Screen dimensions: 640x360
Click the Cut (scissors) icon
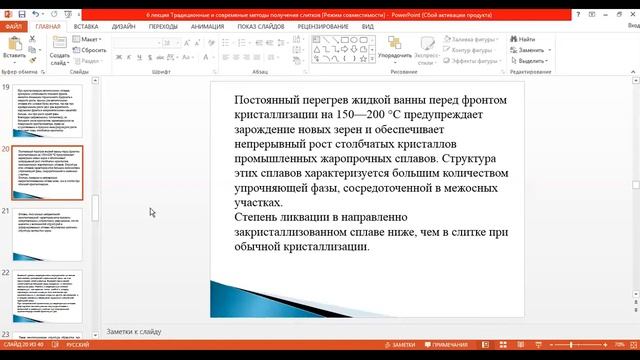point(32,39)
